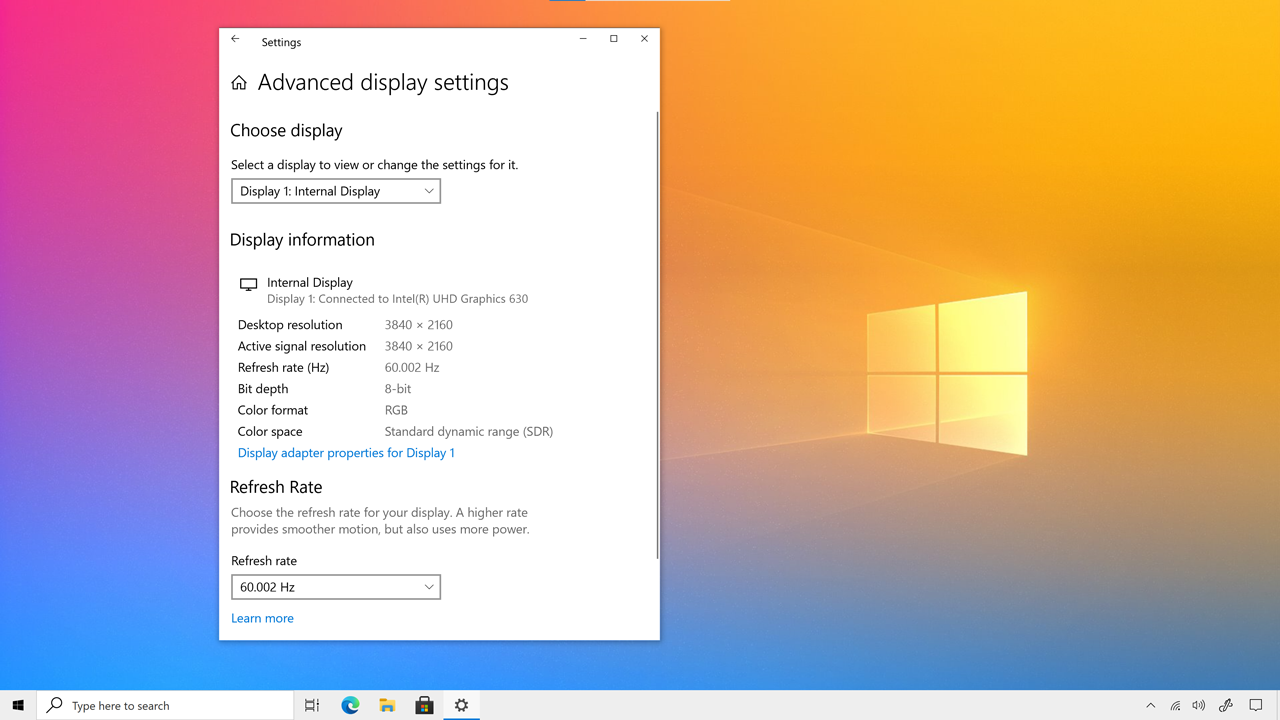This screenshot has height=720, width=1280.
Task: Open the network Wi-Fi tray icon
Action: tap(1175, 705)
